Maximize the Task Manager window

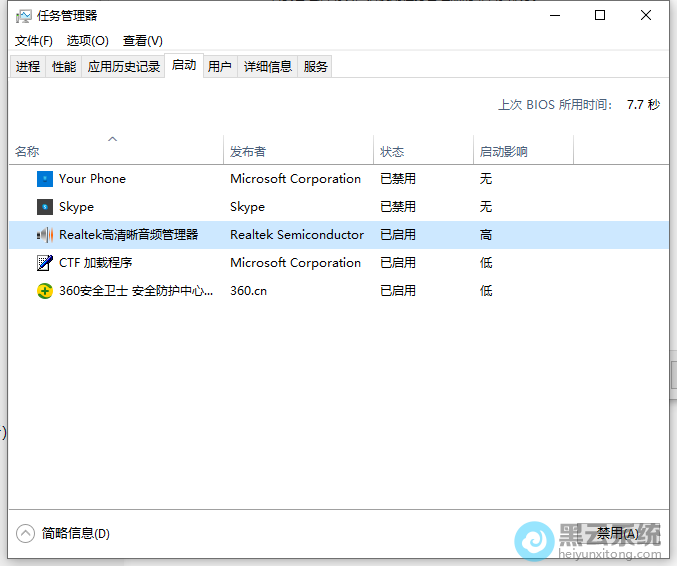point(600,15)
